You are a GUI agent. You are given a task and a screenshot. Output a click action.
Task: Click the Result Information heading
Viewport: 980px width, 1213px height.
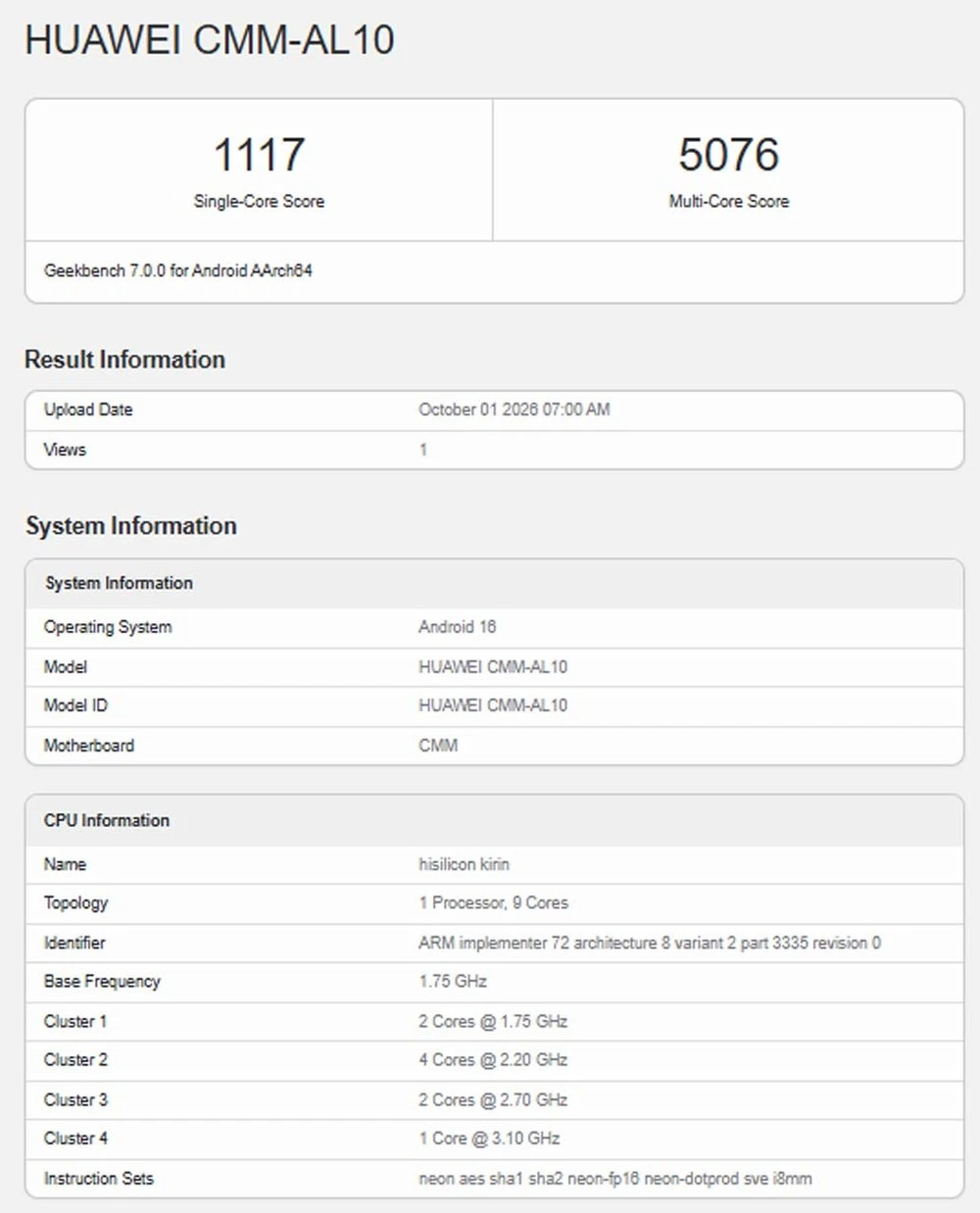coord(124,360)
